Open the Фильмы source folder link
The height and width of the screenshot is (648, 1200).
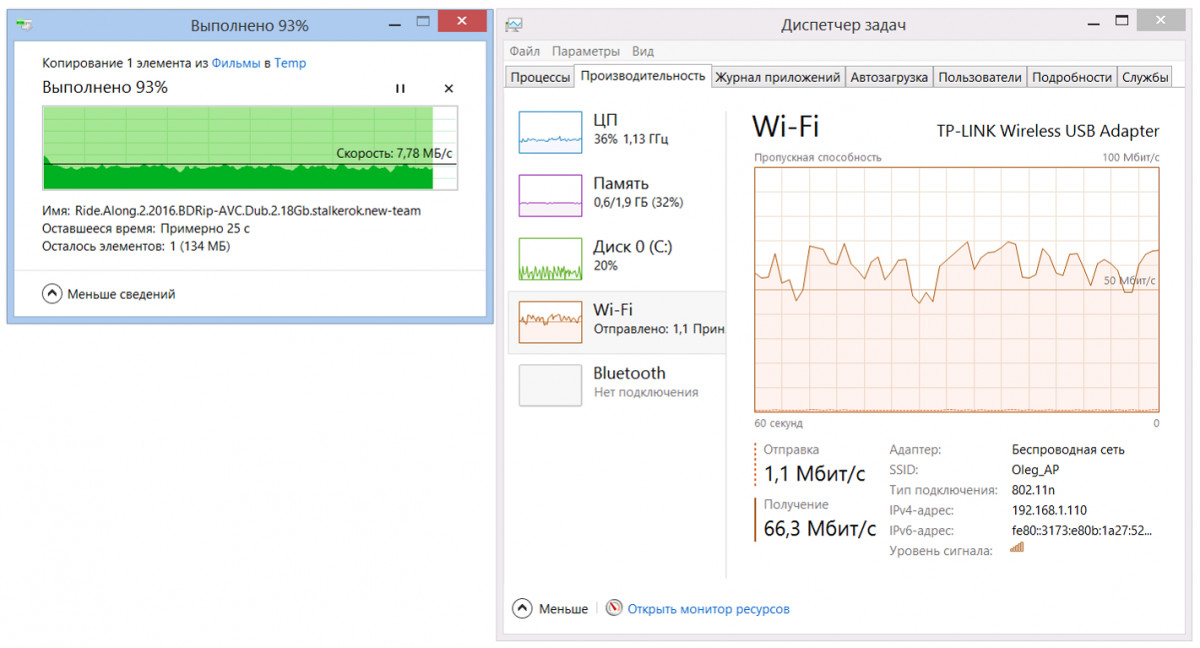tap(235, 63)
